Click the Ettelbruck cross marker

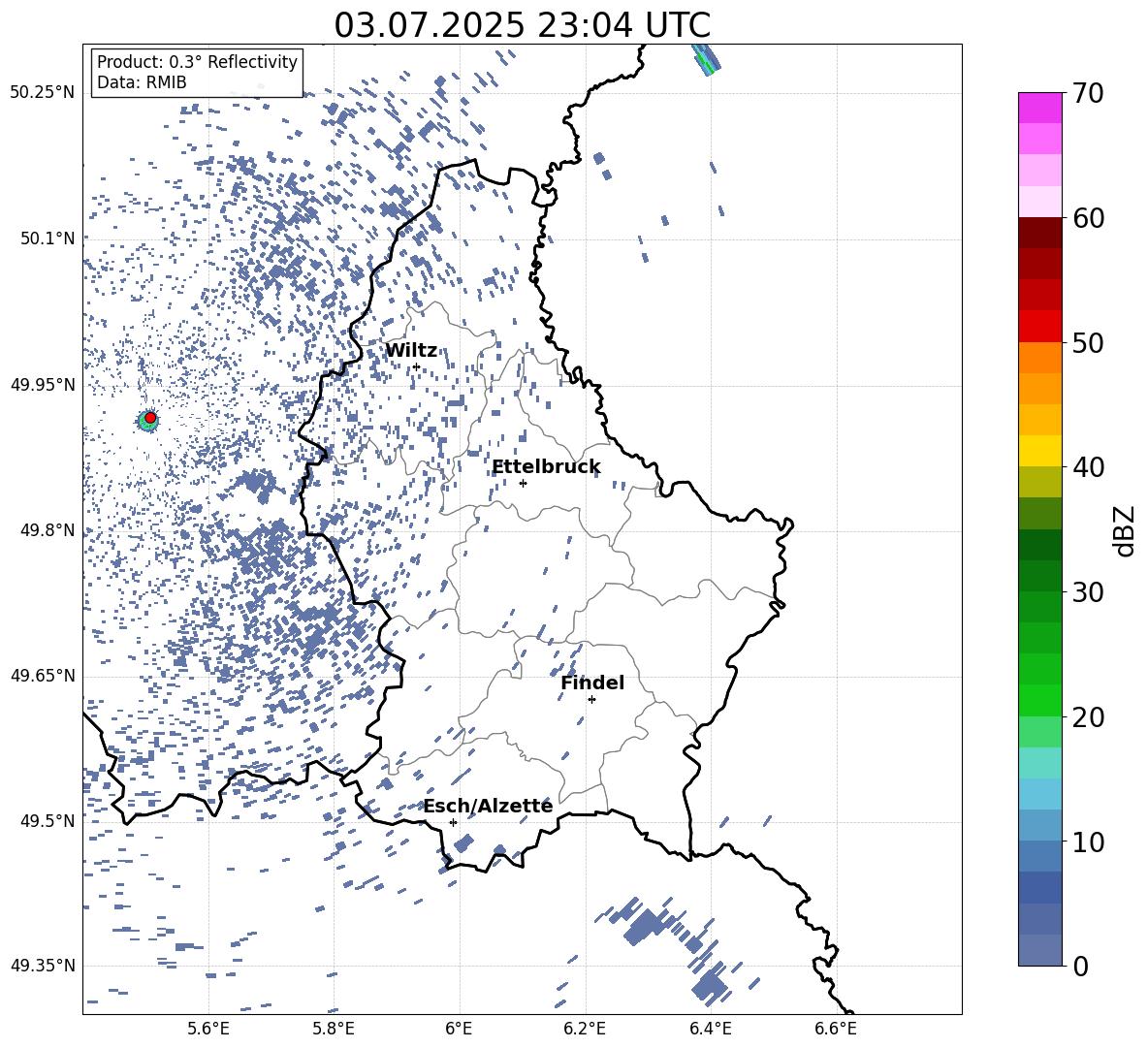[523, 483]
